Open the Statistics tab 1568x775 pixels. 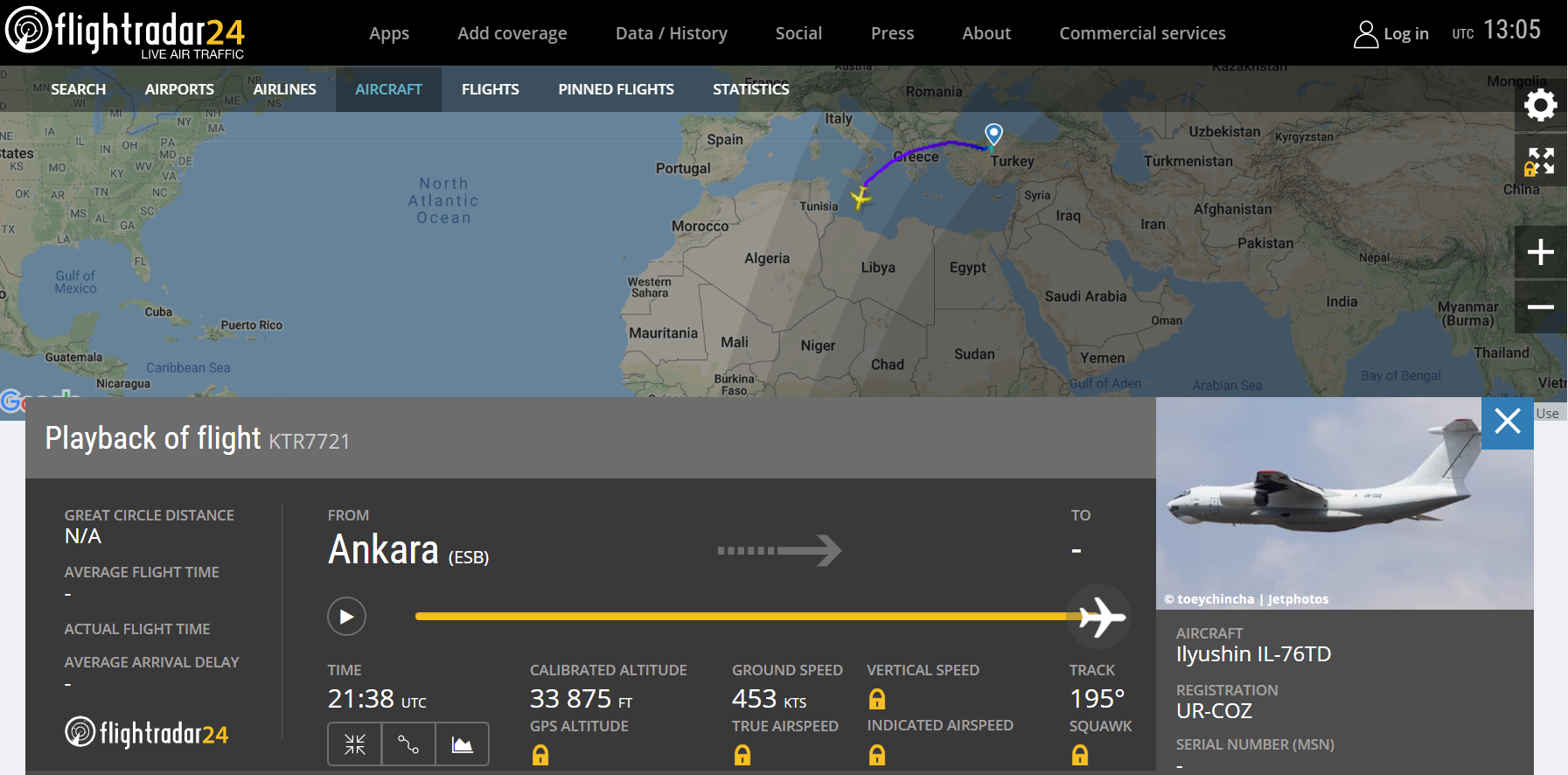click(x=750, y=89)
